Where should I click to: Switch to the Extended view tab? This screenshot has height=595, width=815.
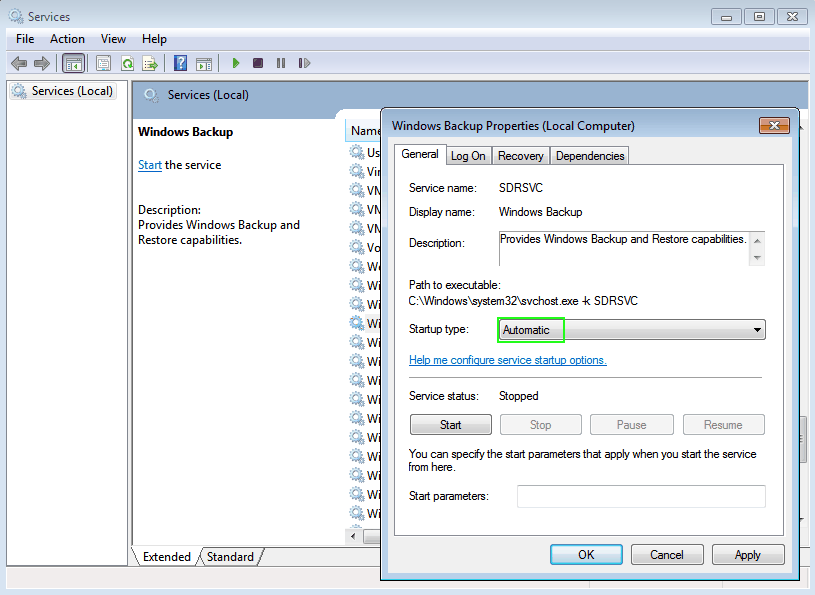166,557
